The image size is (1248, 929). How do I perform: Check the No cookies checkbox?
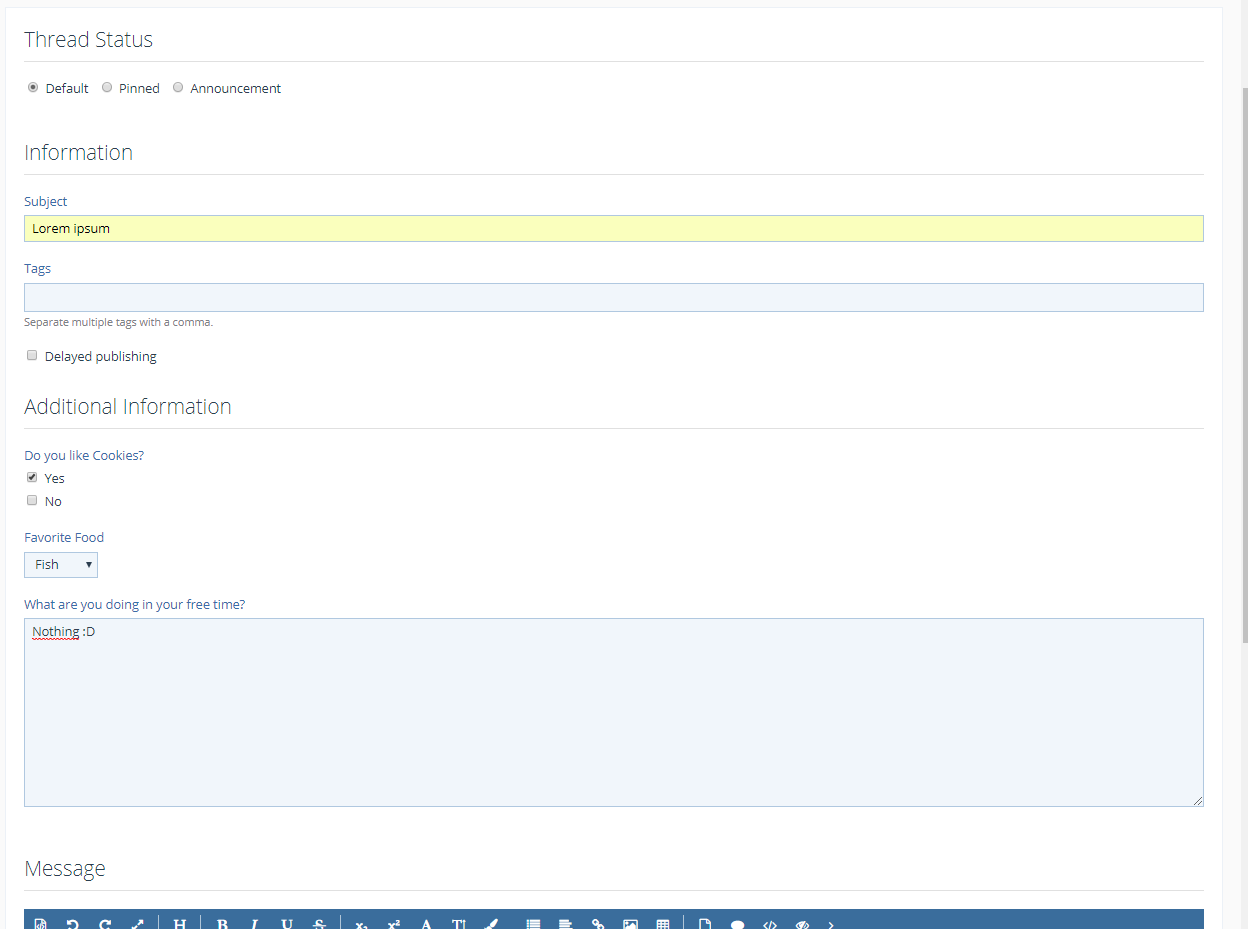click(x=32, y=501)
